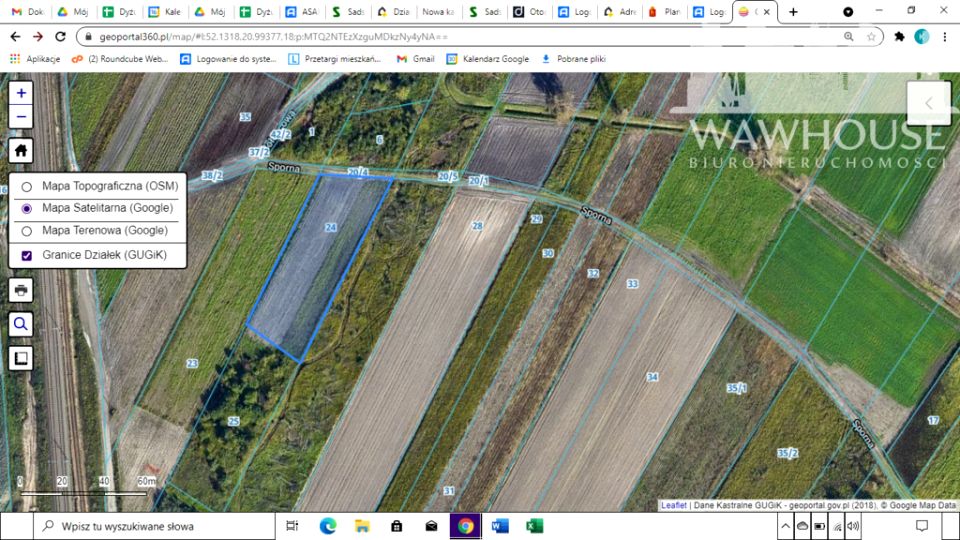Click the map zoom out minus button
960x540 pixels.
point(21,117)
